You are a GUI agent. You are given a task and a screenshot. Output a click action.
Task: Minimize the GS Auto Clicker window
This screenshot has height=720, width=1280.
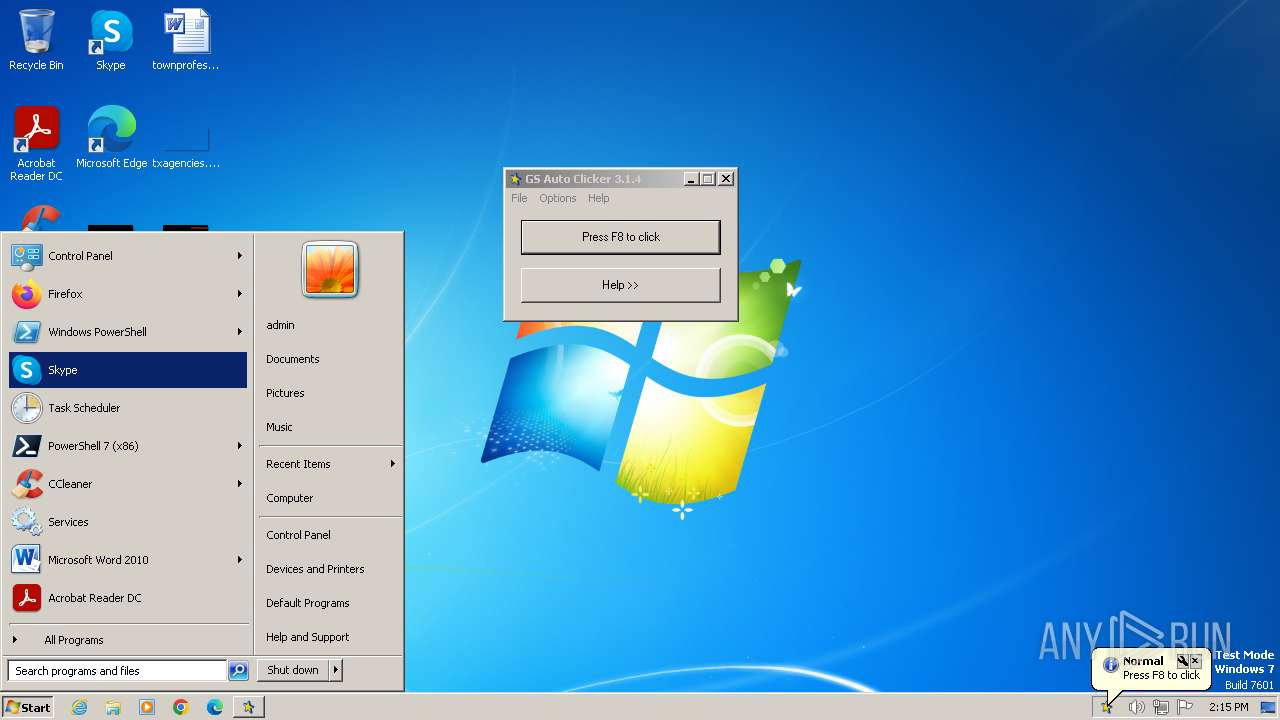point(690,179)
